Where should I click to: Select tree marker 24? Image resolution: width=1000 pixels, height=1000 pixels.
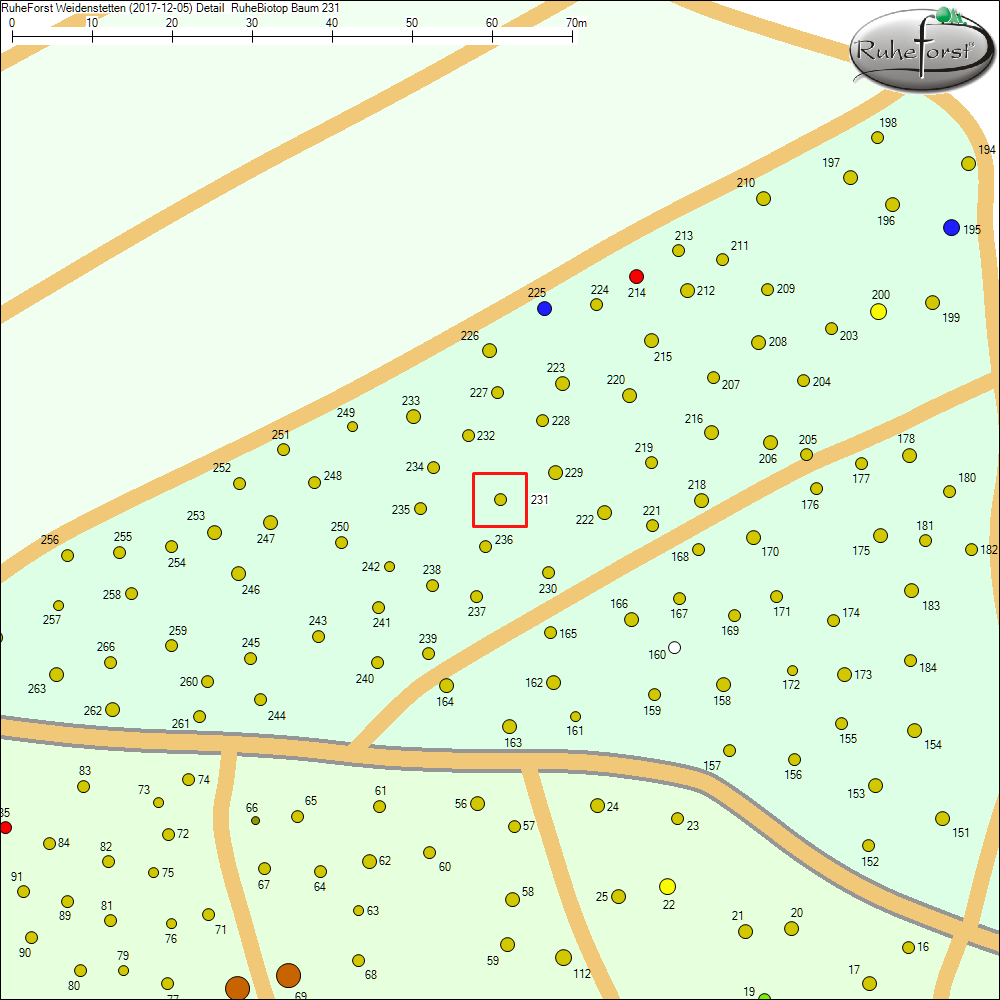click(x=597, y=805)
